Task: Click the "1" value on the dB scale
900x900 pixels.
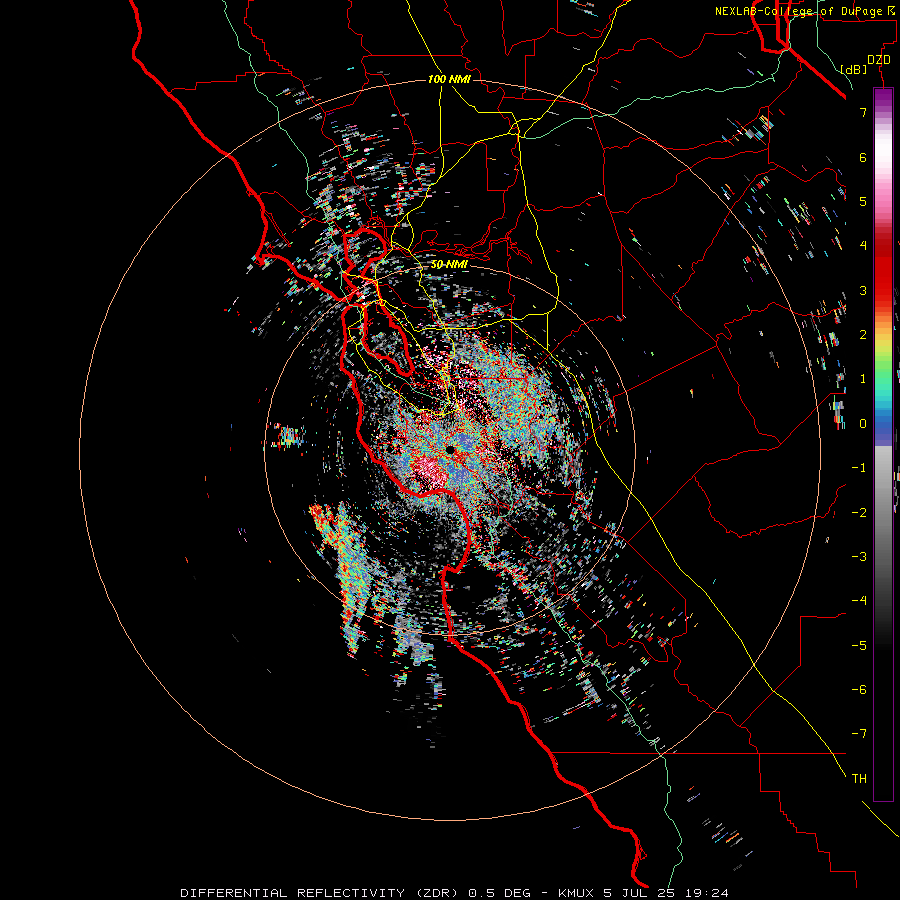Action: pyautogui.click(x=863, y=379)
